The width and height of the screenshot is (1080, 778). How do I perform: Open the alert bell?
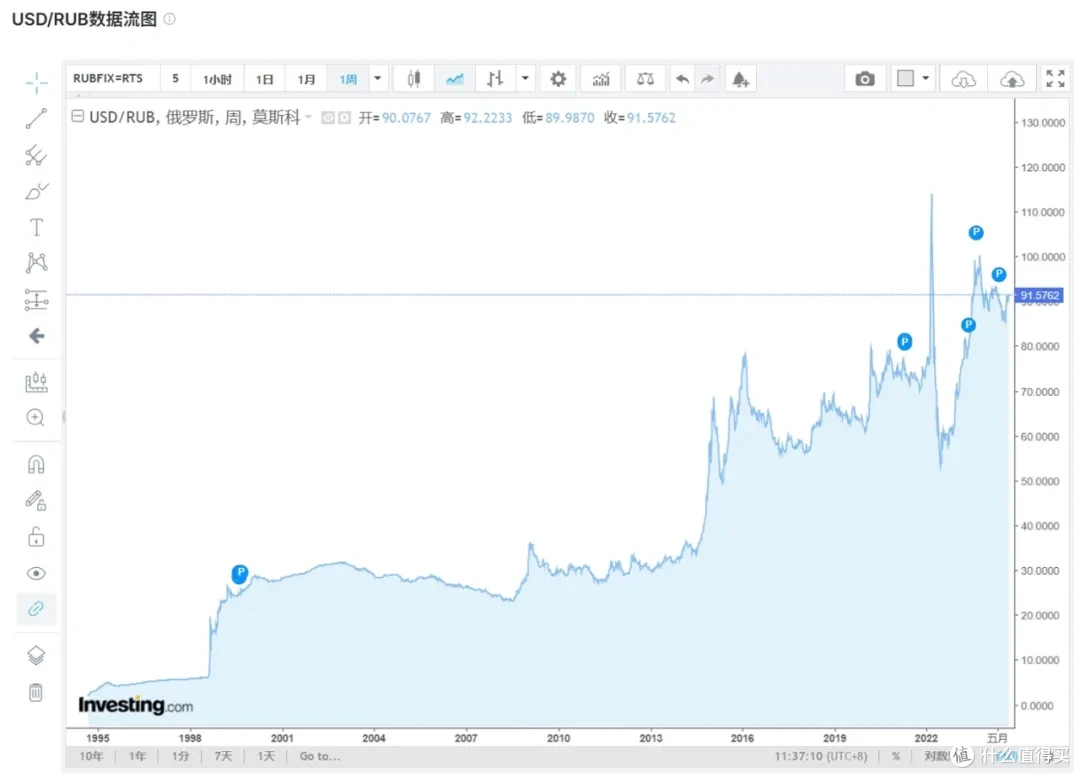pyautogui.click(x=740, y=78)
